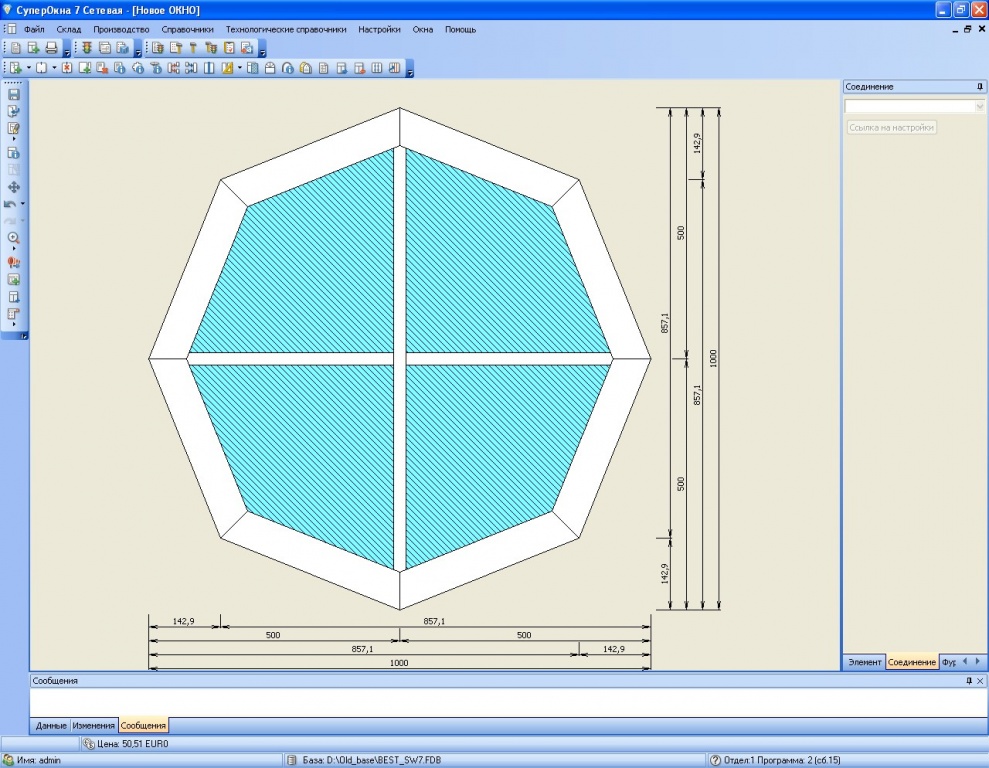Open the Справочники menu
Viewport: 989px width, 768px height.
point(187,29)
